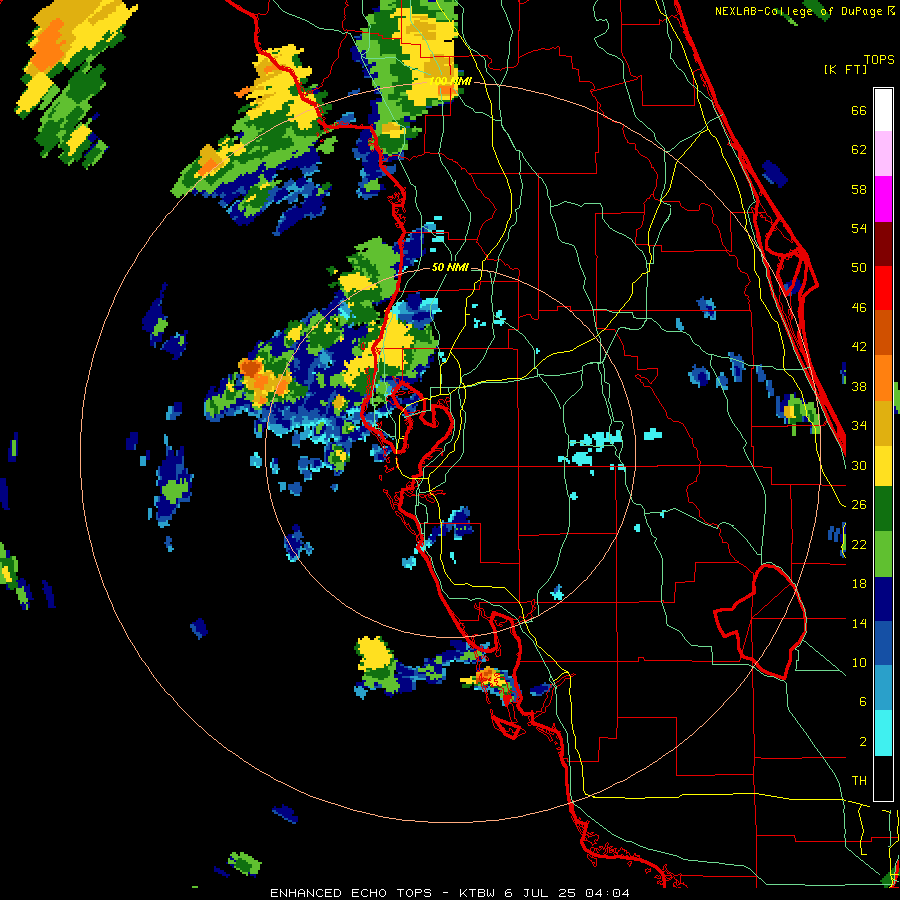
Task: Click the magenta swatch beside 58
Action: point(883,199)
